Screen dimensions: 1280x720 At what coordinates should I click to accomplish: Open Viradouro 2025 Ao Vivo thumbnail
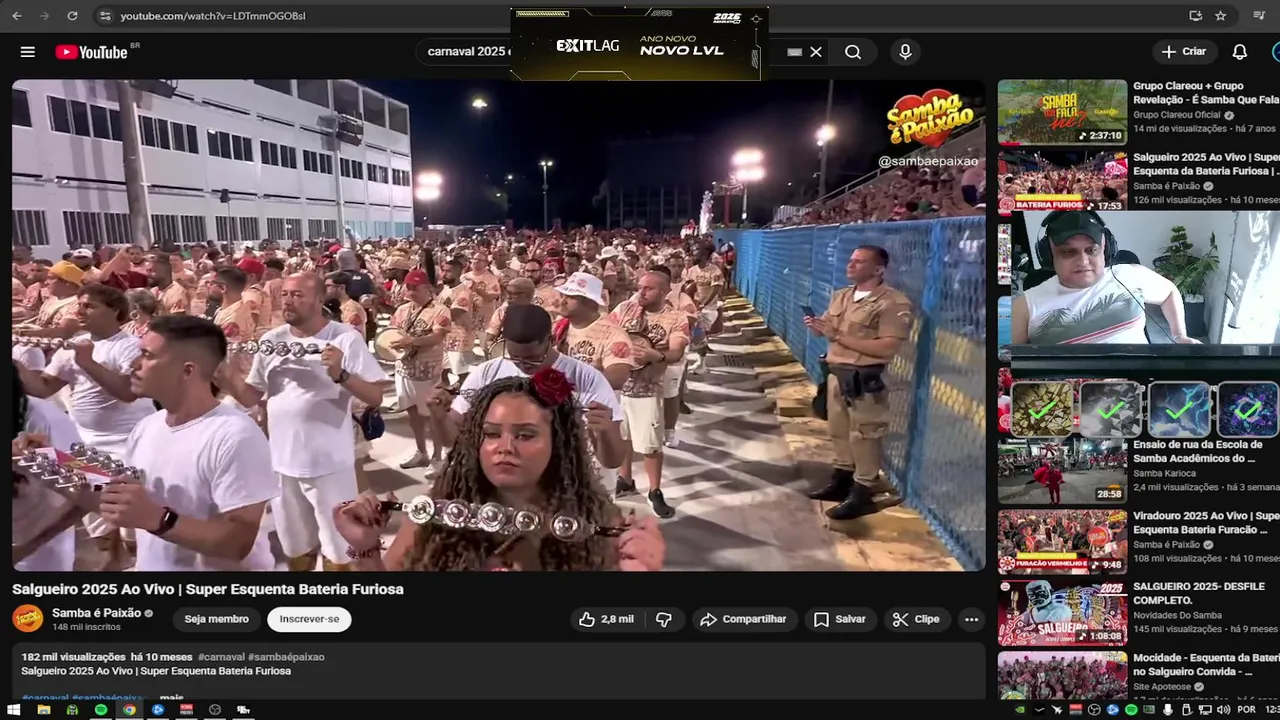coord(1062,541)
